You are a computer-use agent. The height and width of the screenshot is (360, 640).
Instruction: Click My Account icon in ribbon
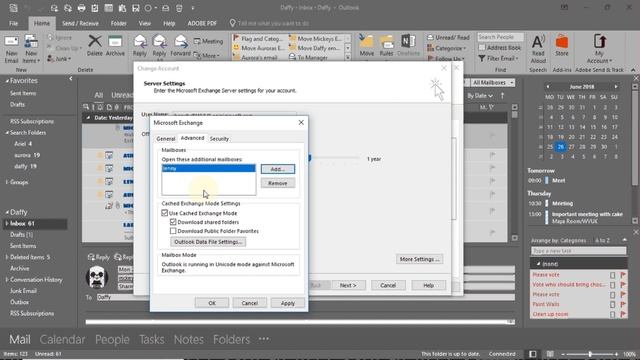click(599, 49)
